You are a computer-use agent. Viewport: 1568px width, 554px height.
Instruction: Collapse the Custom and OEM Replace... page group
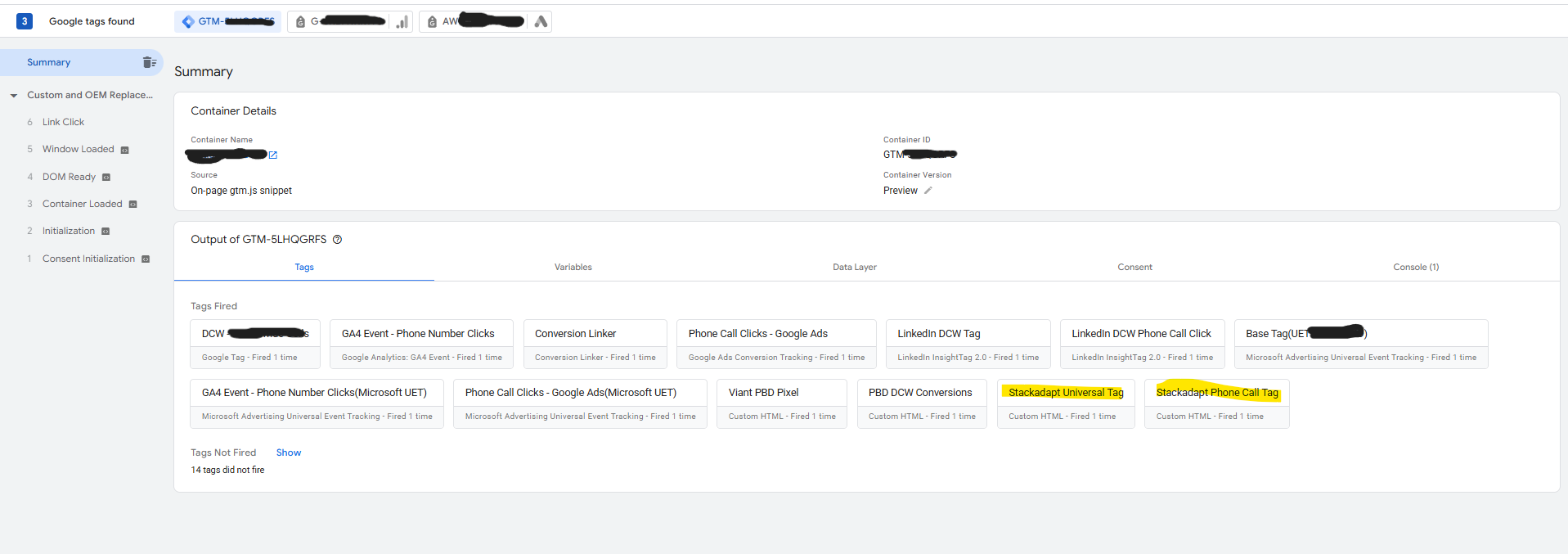(x=14, y=96)
